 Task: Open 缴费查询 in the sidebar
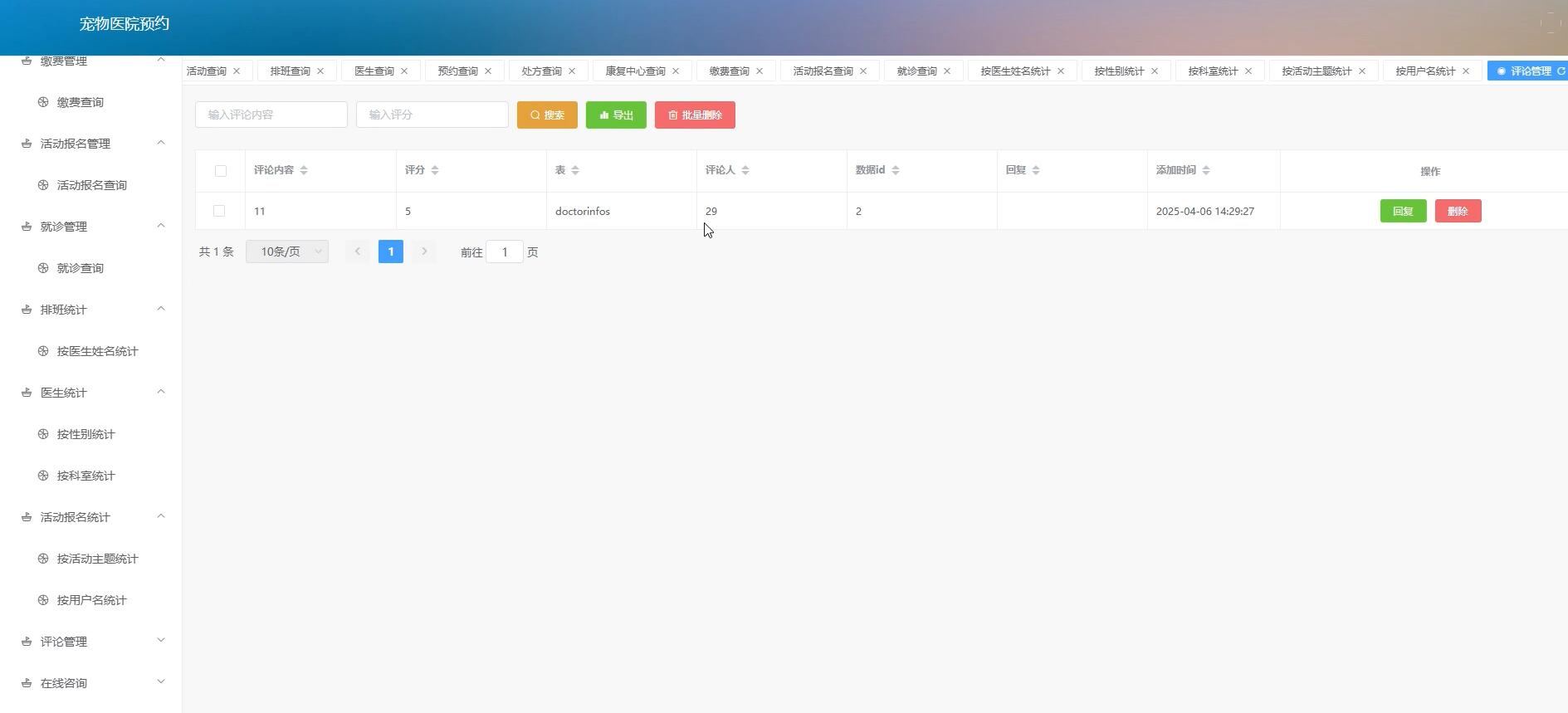pos(81,102)
